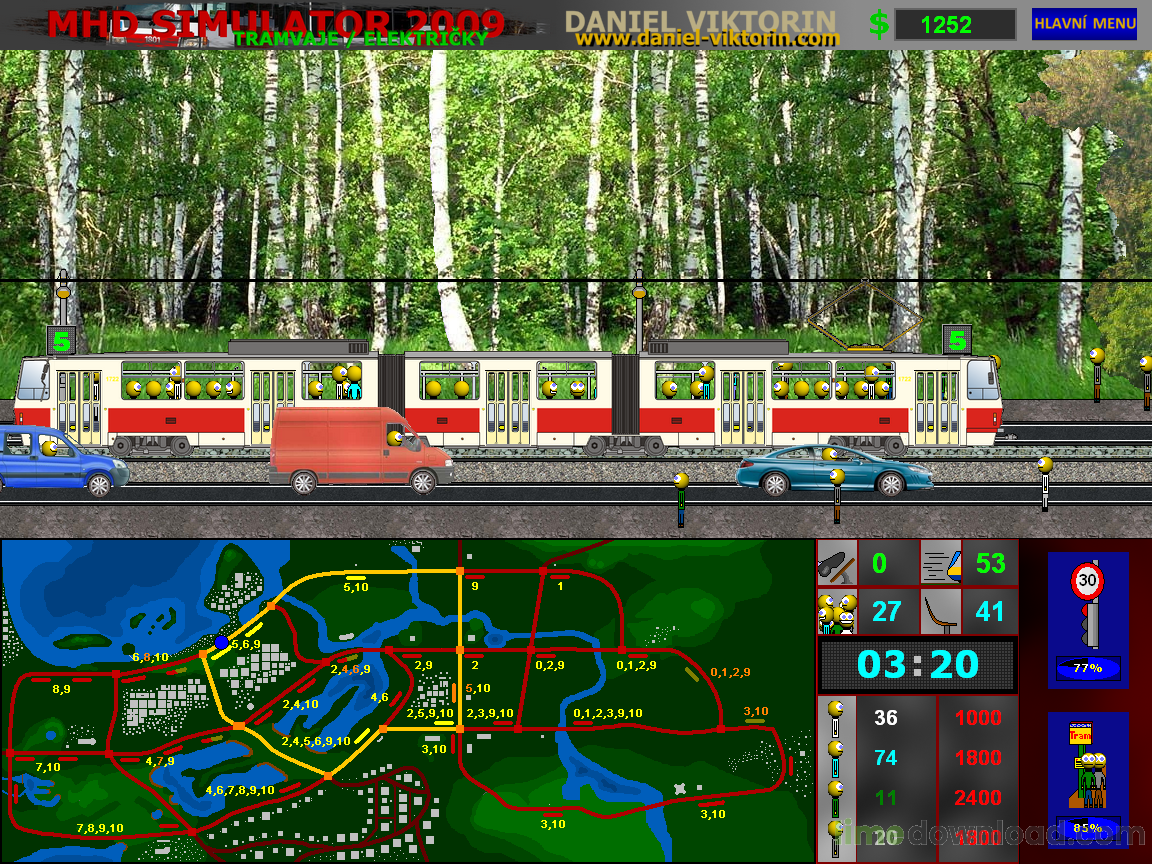This screenshot has width=1152, height=864.
Task: Click the red 1000 value
Action: click(978, 718)
